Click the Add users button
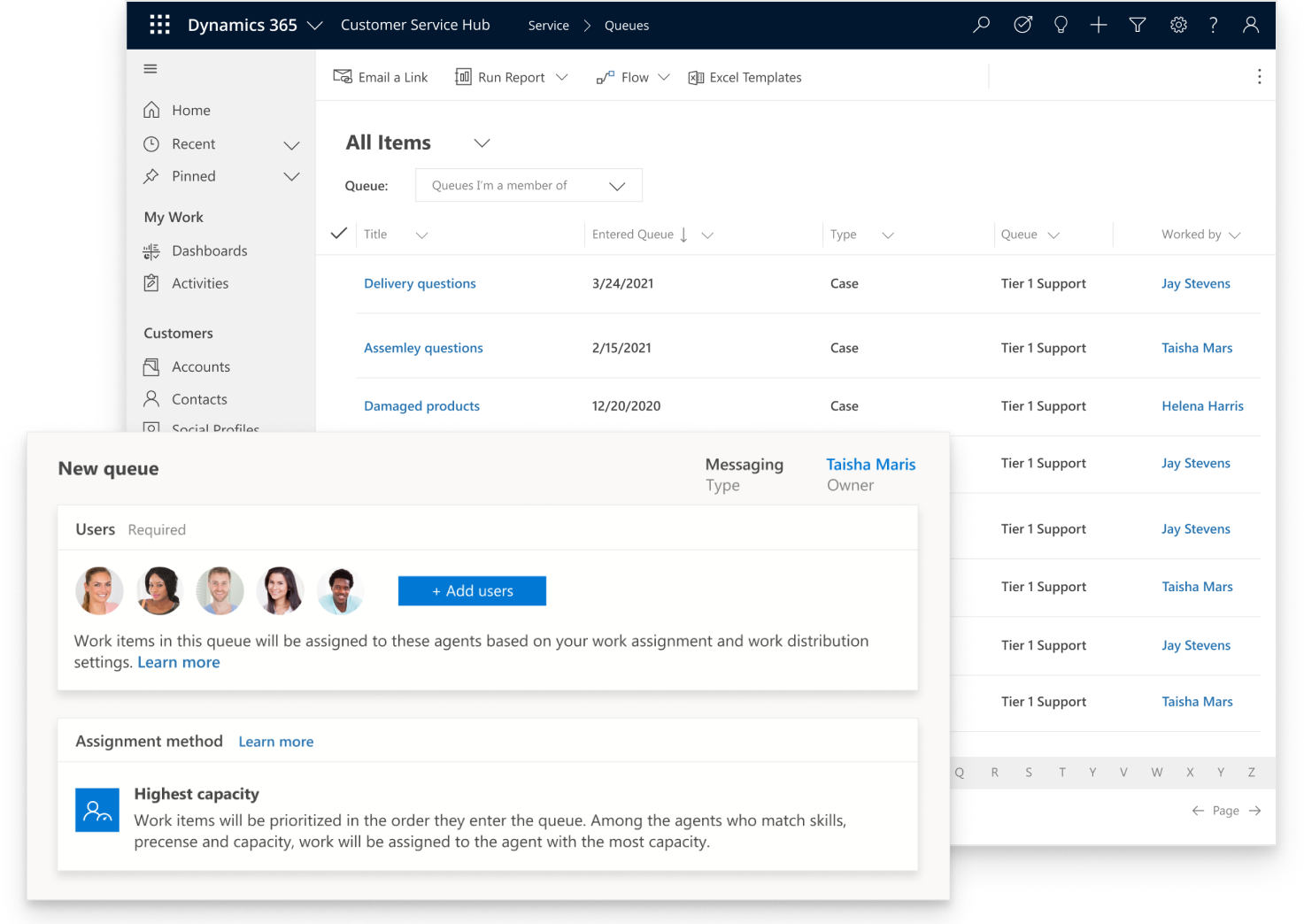 [472, 591]
